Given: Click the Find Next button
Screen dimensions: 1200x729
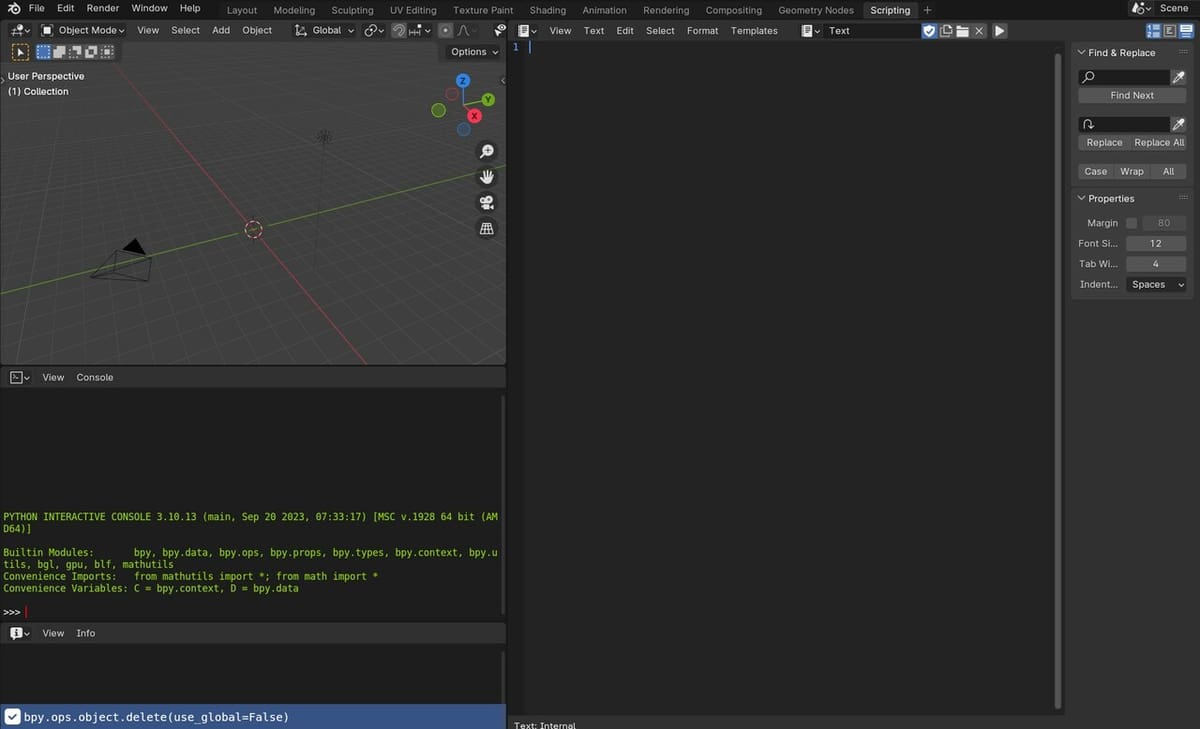Looking at the screenshot, I should click(1132, 96).
